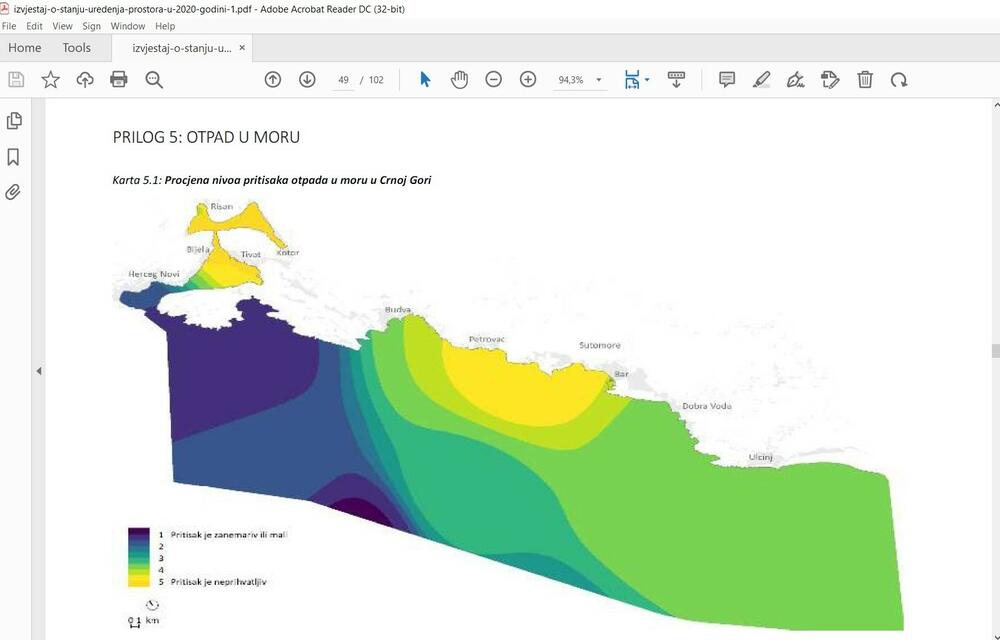Open the Bookmarks panel
The image size is (1000, 640).
point(14,156)
